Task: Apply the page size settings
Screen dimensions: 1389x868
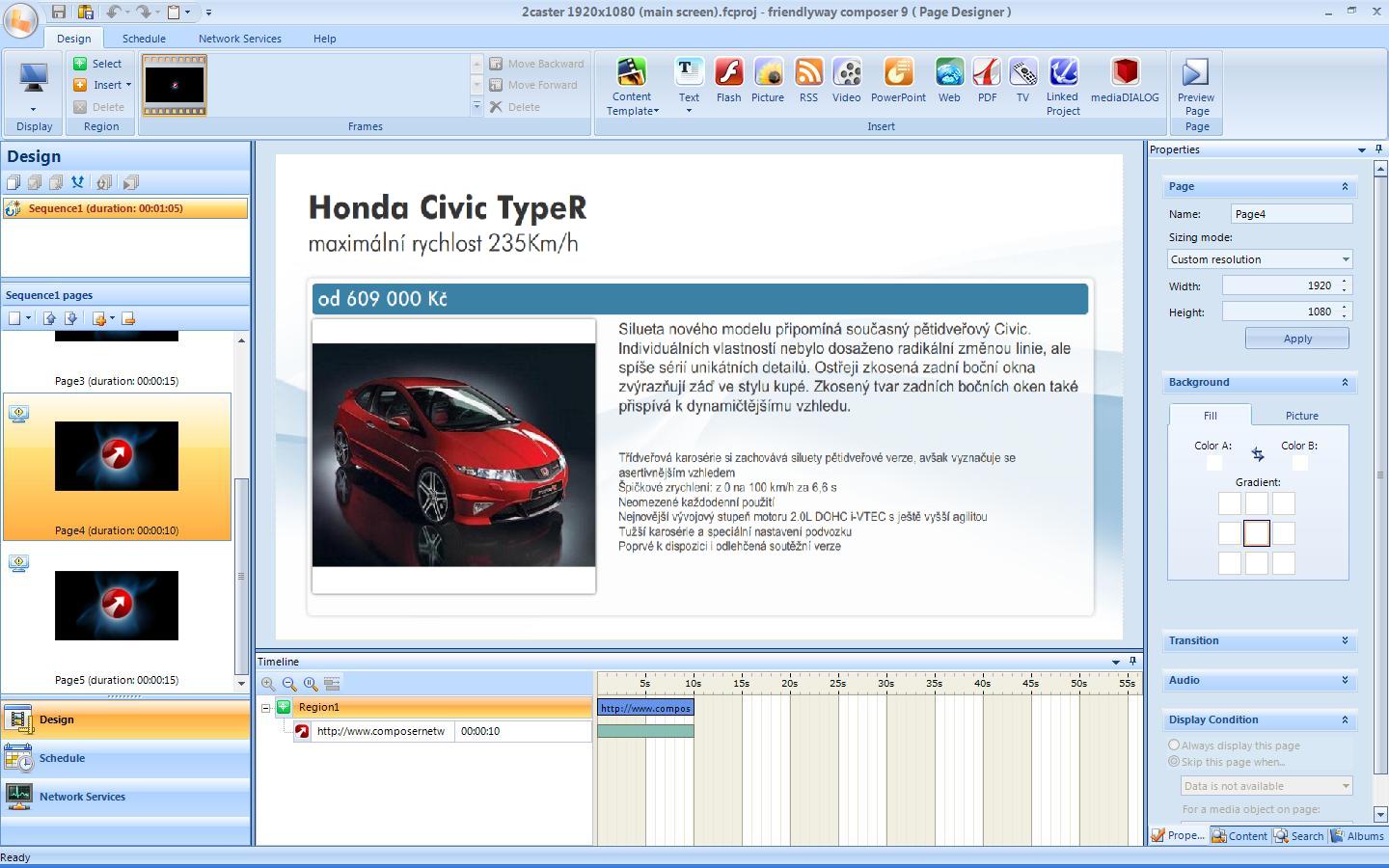Action: [x=1297, y=339]
